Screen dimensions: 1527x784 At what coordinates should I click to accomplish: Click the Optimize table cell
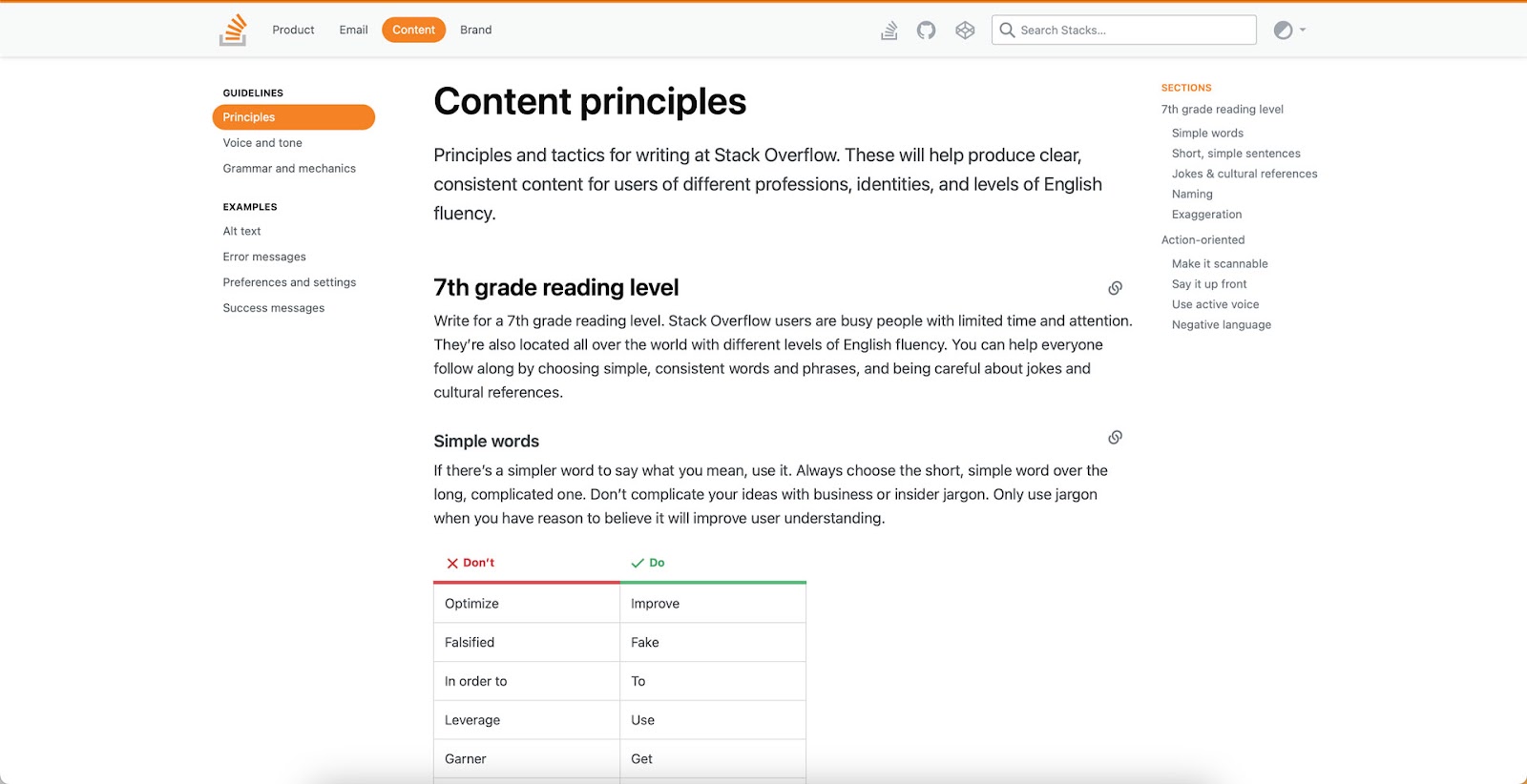pos(527,604)
